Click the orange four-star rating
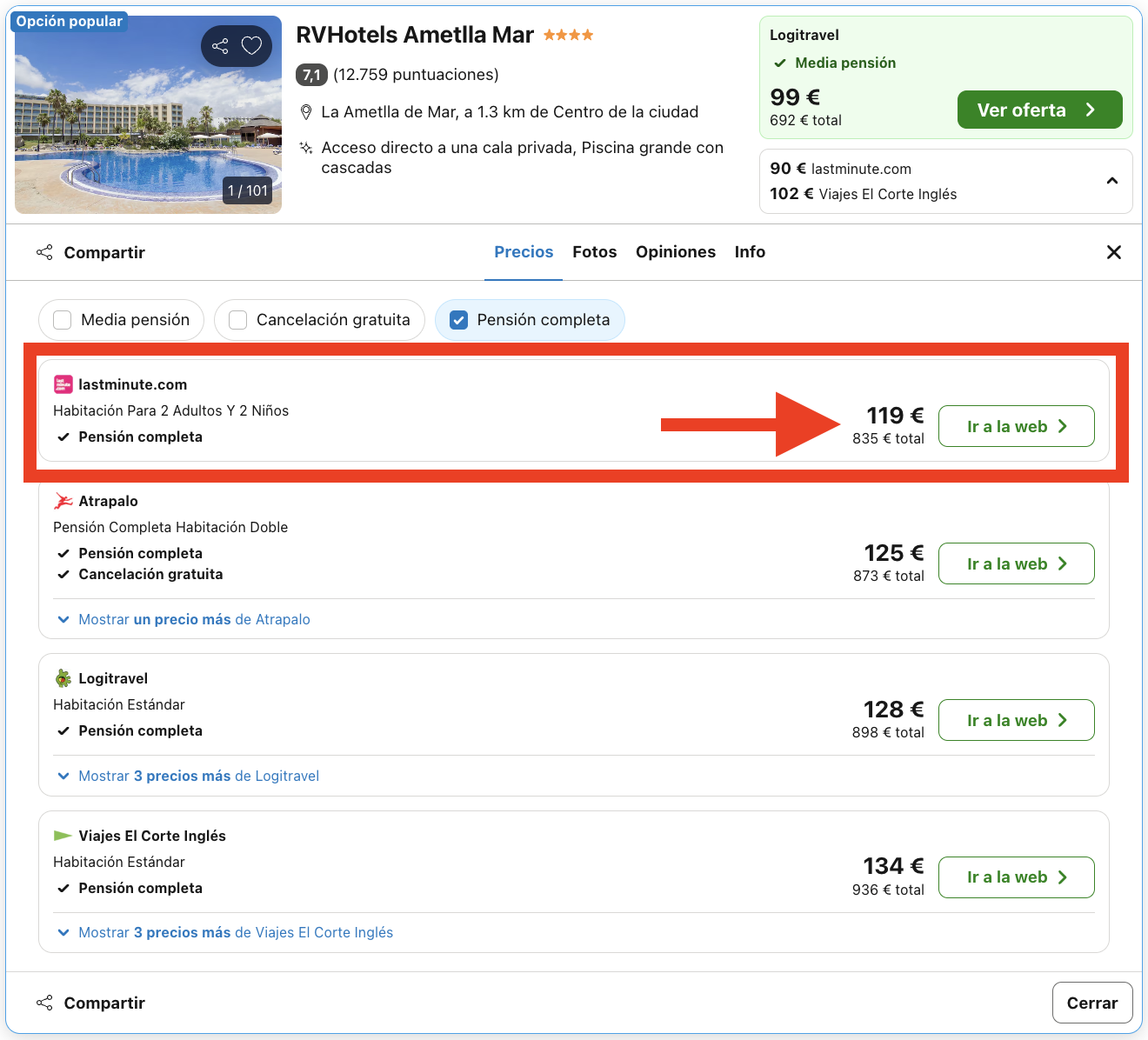The height and width of the screenshot is (1040, 1148). coord(568,35)
